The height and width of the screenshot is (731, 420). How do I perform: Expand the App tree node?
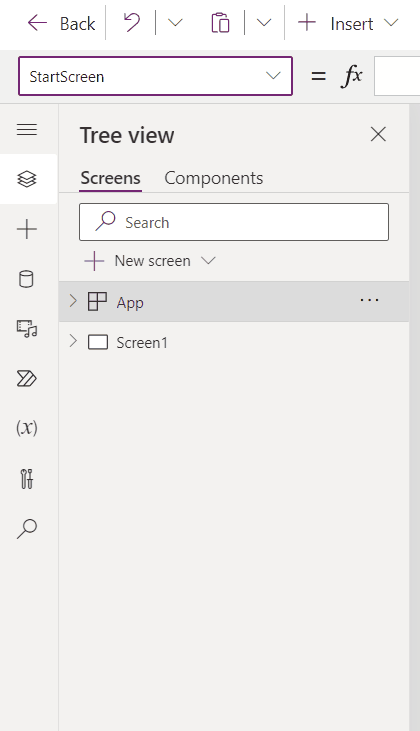coord(73,301)
